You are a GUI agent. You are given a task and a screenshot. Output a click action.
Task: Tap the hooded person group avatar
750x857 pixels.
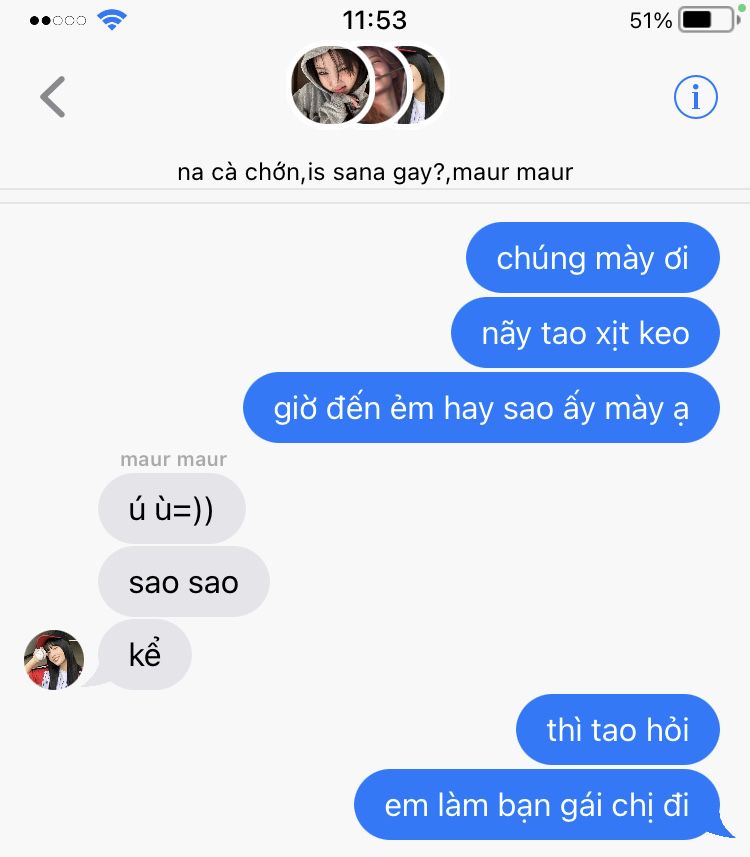click(329, 85)
